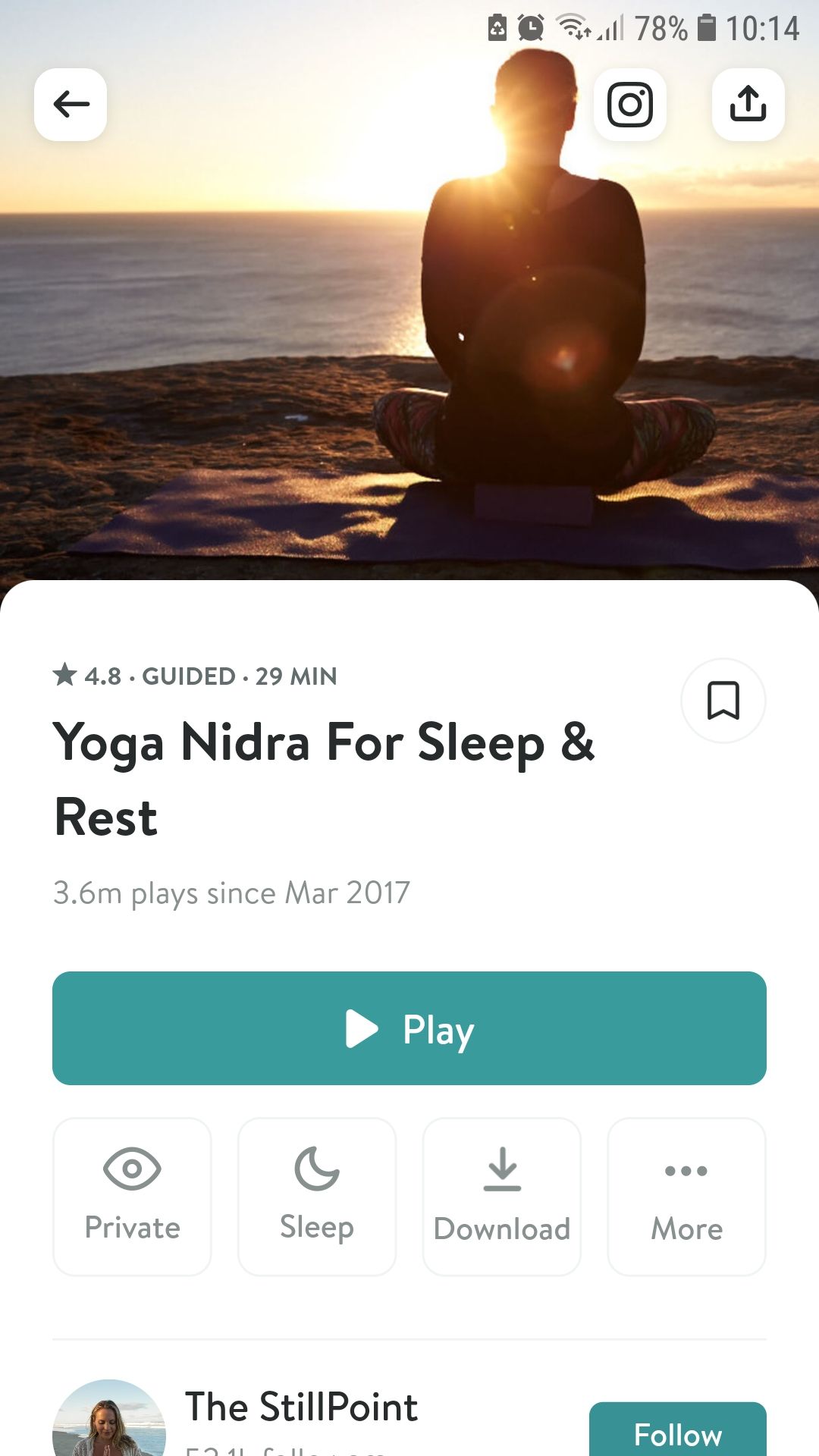The width and height of the screenshot is (819, 1456).
Task: Select the track title Yoga Nidra
Action: point(325,780)
